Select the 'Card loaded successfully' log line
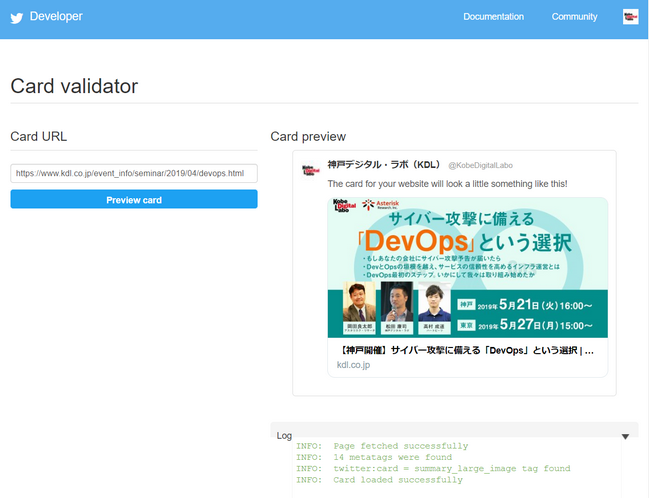Viewport: 649px width, 498px height. click(379, 480)
